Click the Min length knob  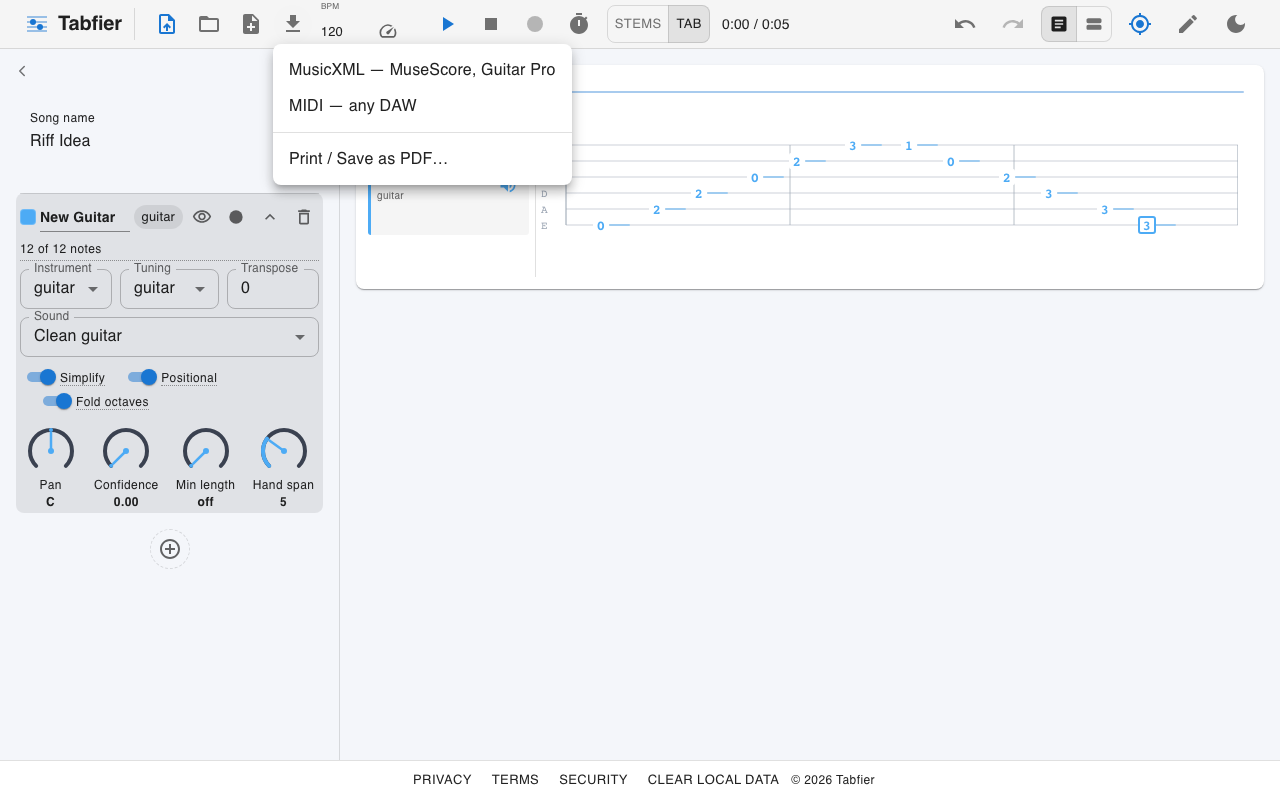pyautogui.click(x=206, y=451)
